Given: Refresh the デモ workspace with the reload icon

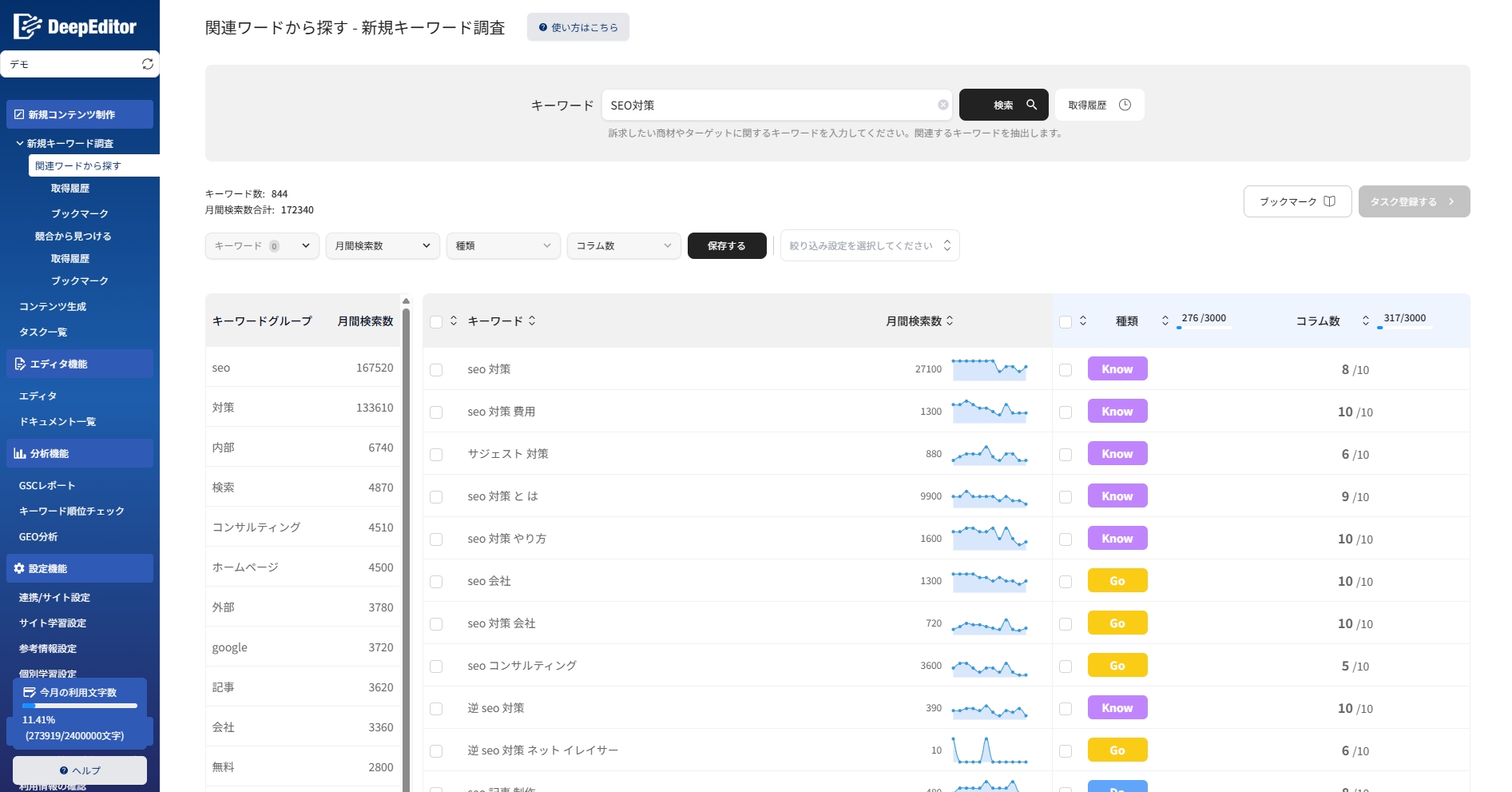Looking at the screenshot, I should (x=147, y=64).
